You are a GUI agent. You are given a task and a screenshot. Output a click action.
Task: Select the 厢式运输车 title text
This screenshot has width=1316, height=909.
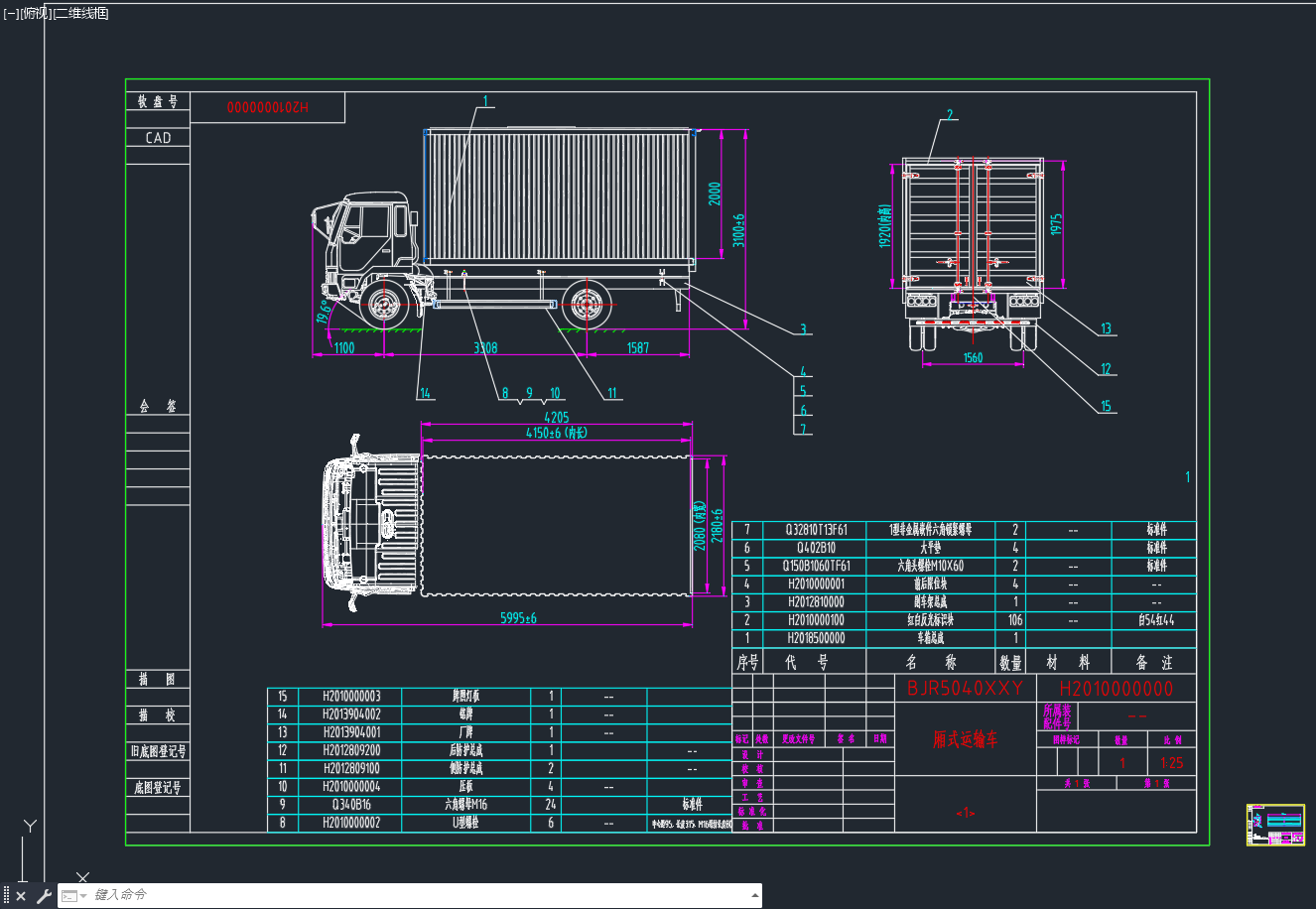click(x=965, y=739)
